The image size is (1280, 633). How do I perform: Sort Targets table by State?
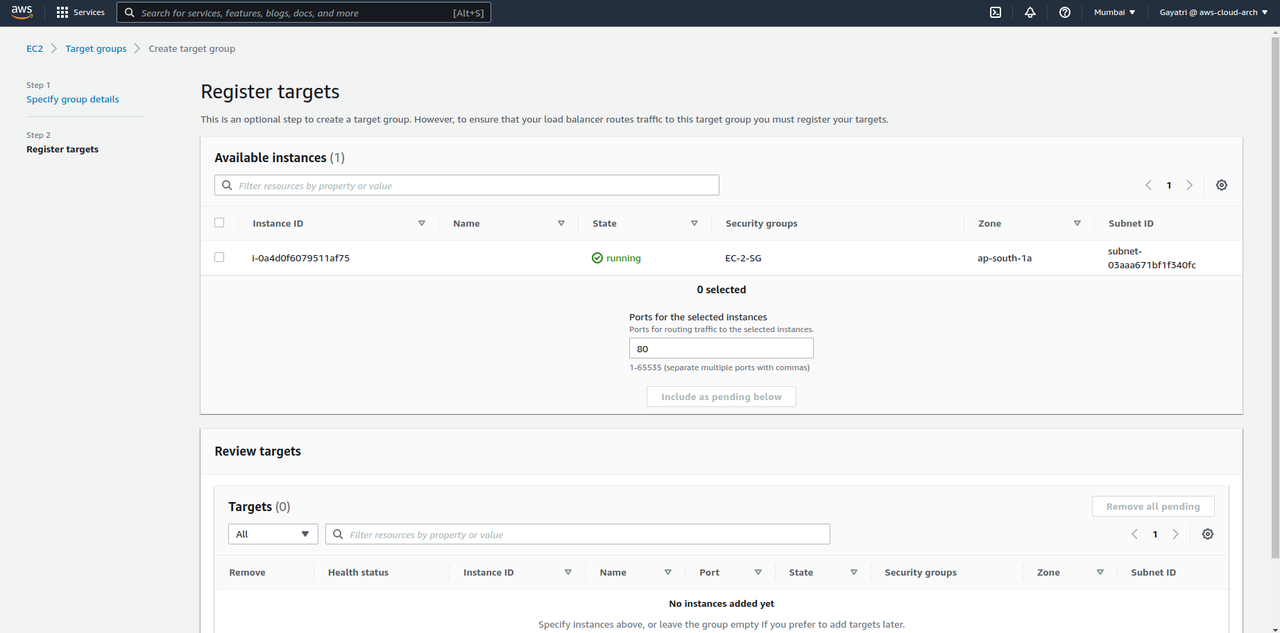[854, 572]
